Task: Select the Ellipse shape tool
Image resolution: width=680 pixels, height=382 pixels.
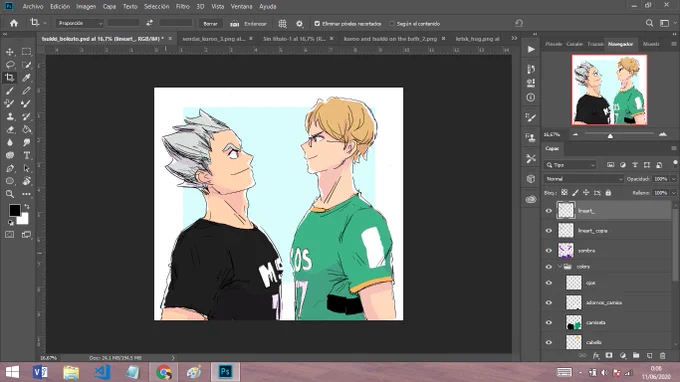Action: click(x=10, y=181)
